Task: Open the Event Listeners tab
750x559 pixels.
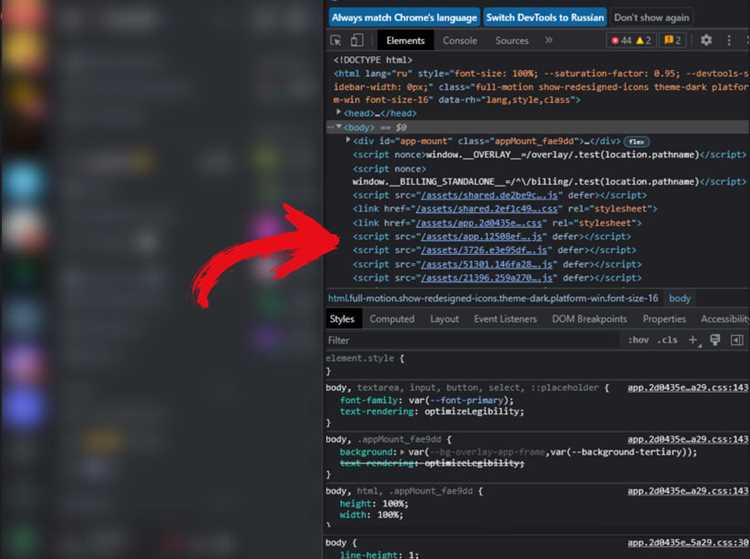Action: 505,319
